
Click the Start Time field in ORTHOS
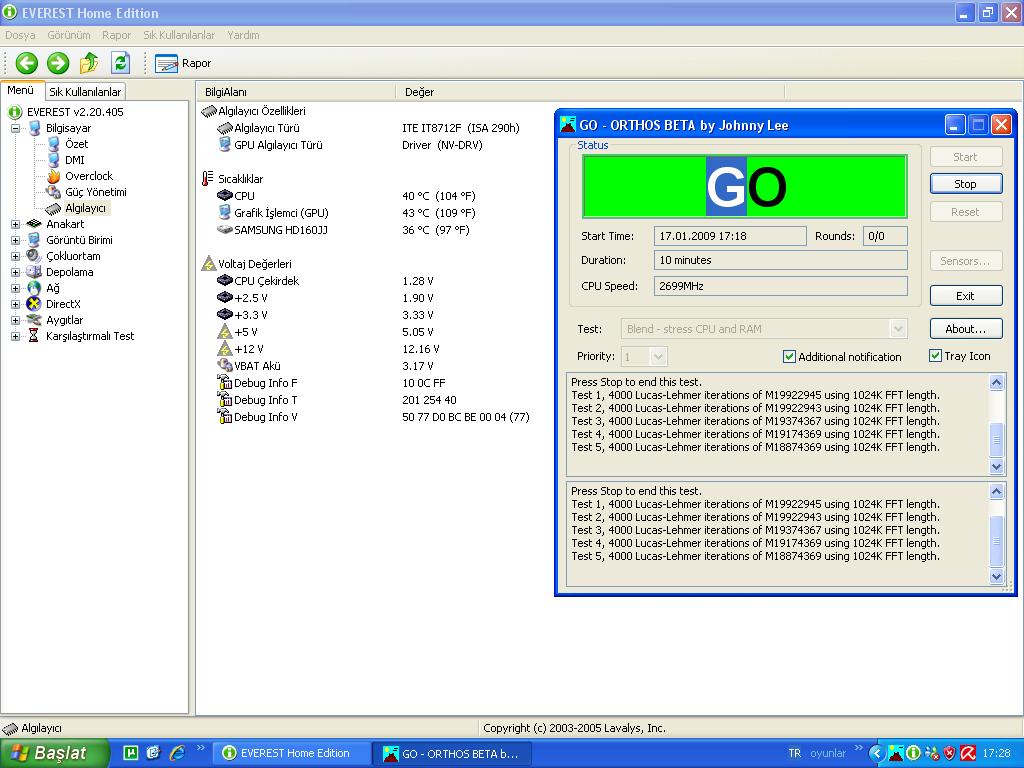click(730, 236)
